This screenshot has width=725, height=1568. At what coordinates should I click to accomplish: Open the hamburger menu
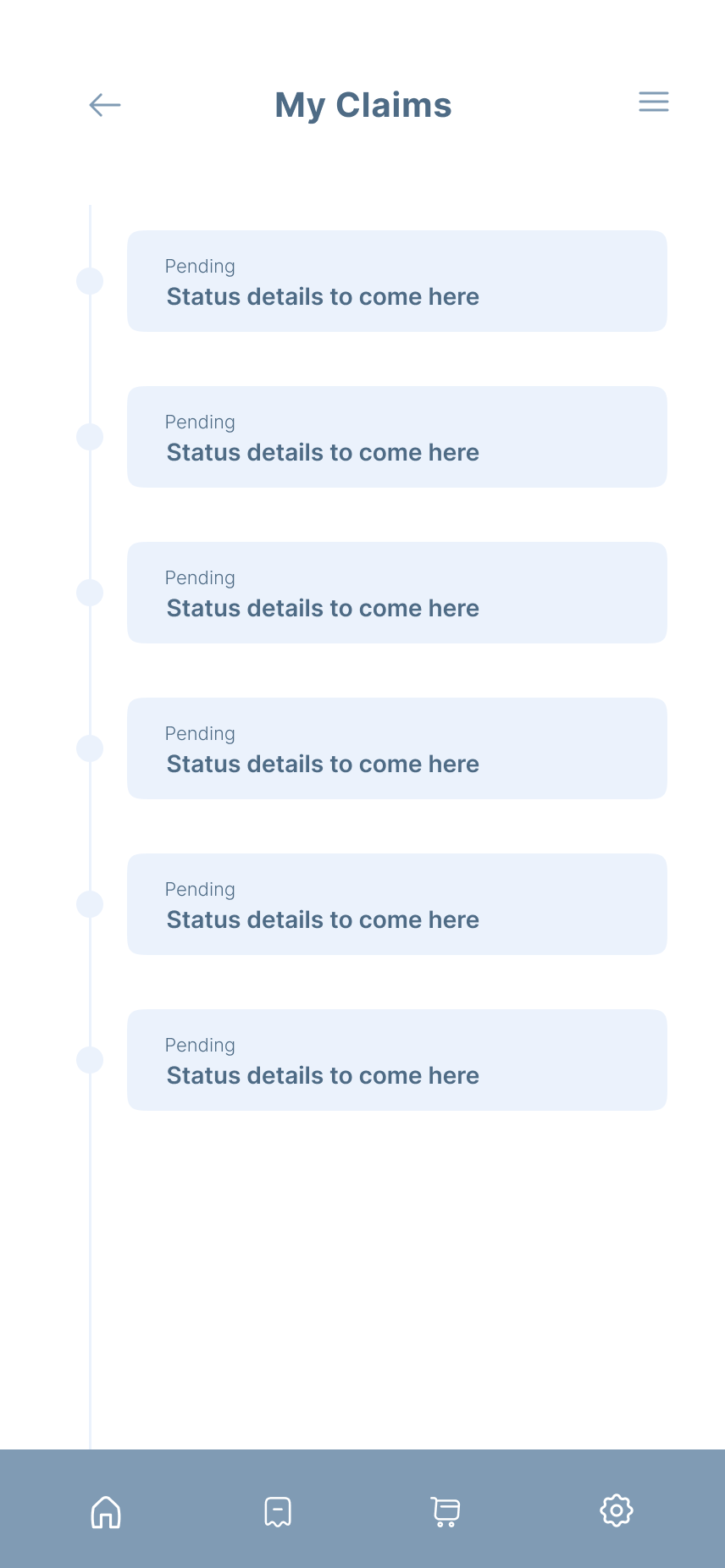pos(653,102)
